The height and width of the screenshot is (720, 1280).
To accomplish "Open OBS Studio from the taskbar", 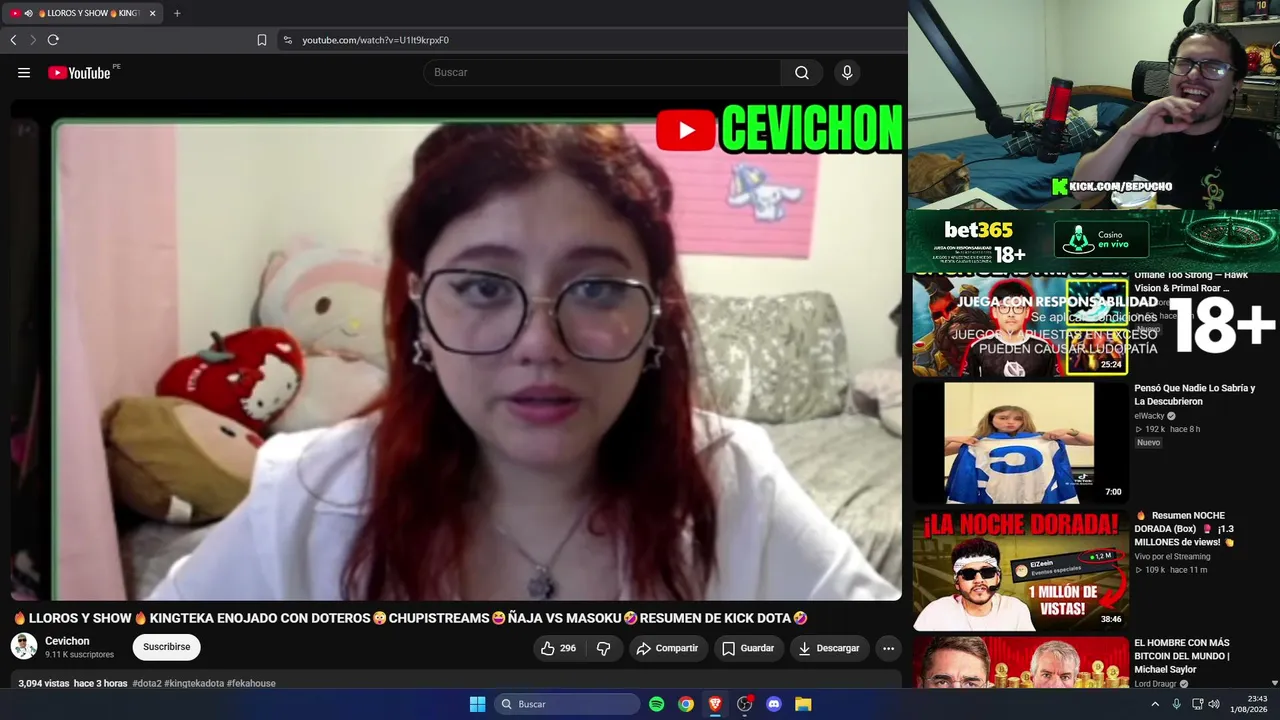I will pyautogui.click(x=744, y=704).
